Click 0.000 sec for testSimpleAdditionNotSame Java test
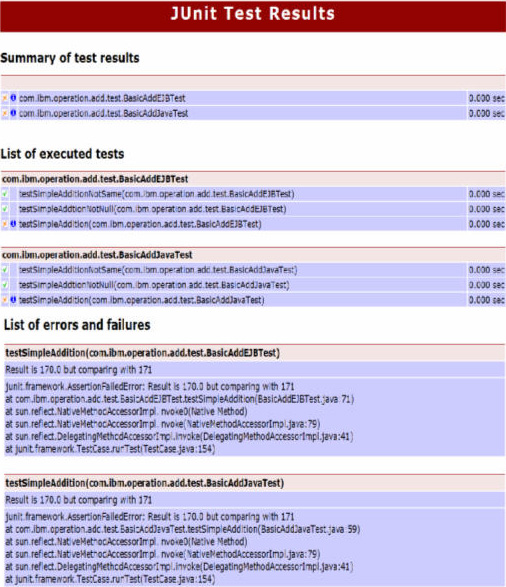 tap(487, 270)
